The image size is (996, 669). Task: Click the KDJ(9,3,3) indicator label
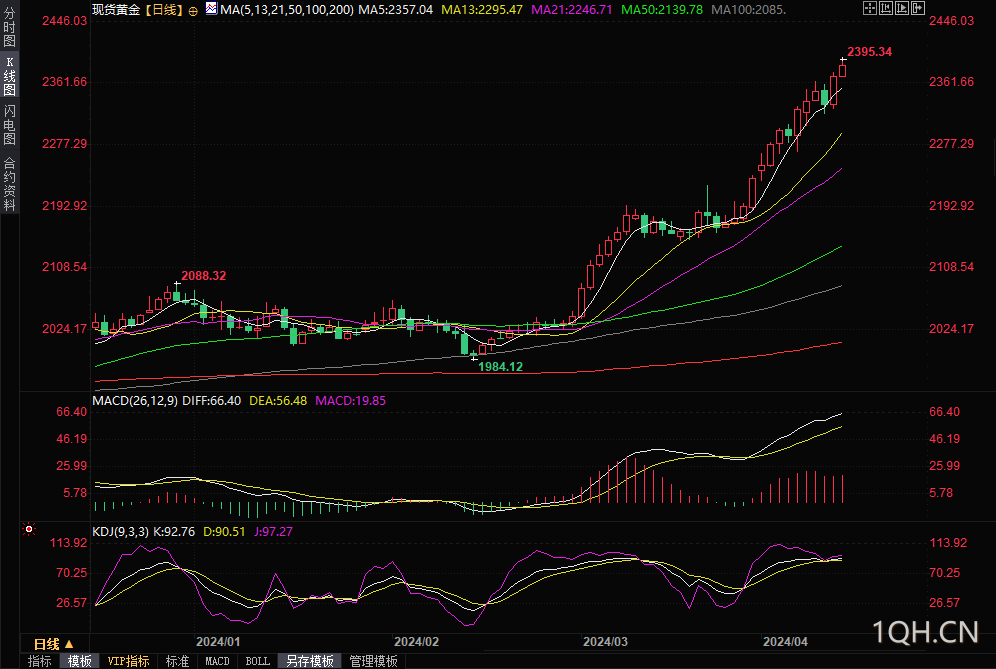click(x=121, y=532)
